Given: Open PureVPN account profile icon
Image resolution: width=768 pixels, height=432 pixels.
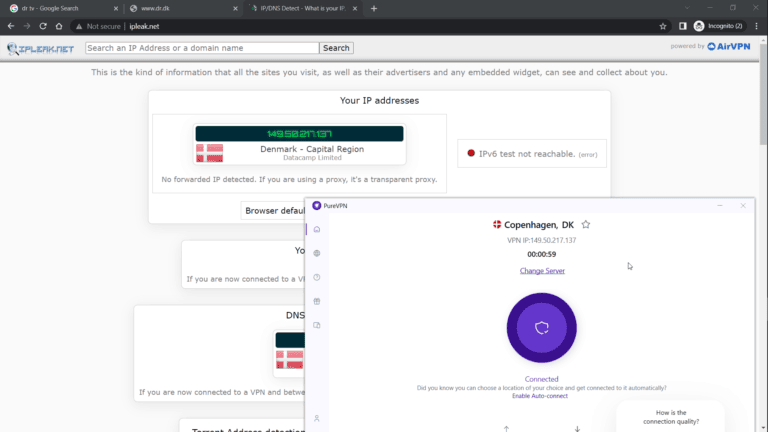Looking at the screenshot, I should [x=317, y=418].
